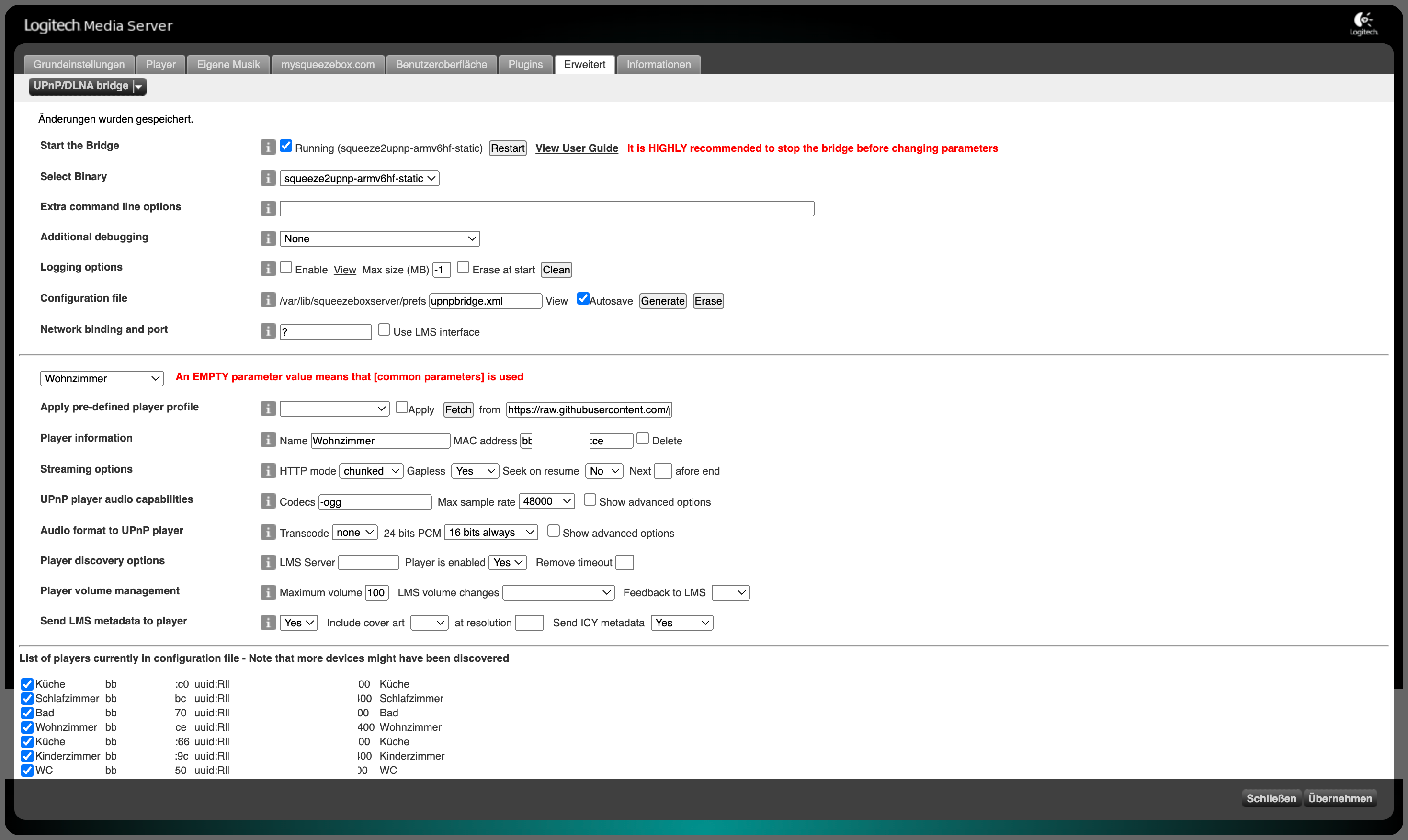The image size is (1408, 840).
Task: Click info icon for Configuration file
Action: [268, 300]
